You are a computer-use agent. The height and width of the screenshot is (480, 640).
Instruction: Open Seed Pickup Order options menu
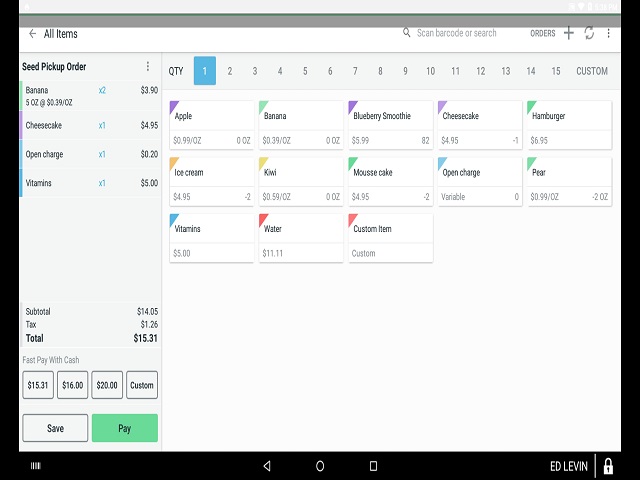coord(148,67)
